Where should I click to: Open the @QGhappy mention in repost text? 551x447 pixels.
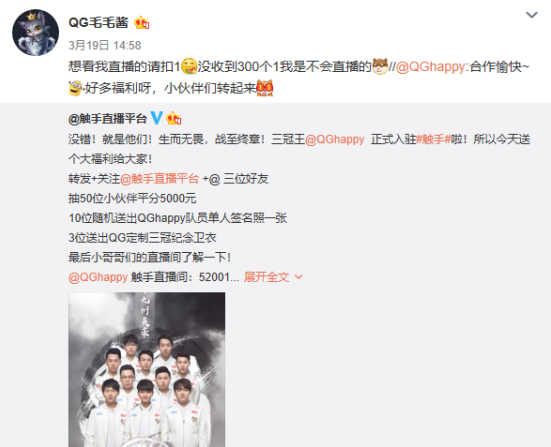430,66
